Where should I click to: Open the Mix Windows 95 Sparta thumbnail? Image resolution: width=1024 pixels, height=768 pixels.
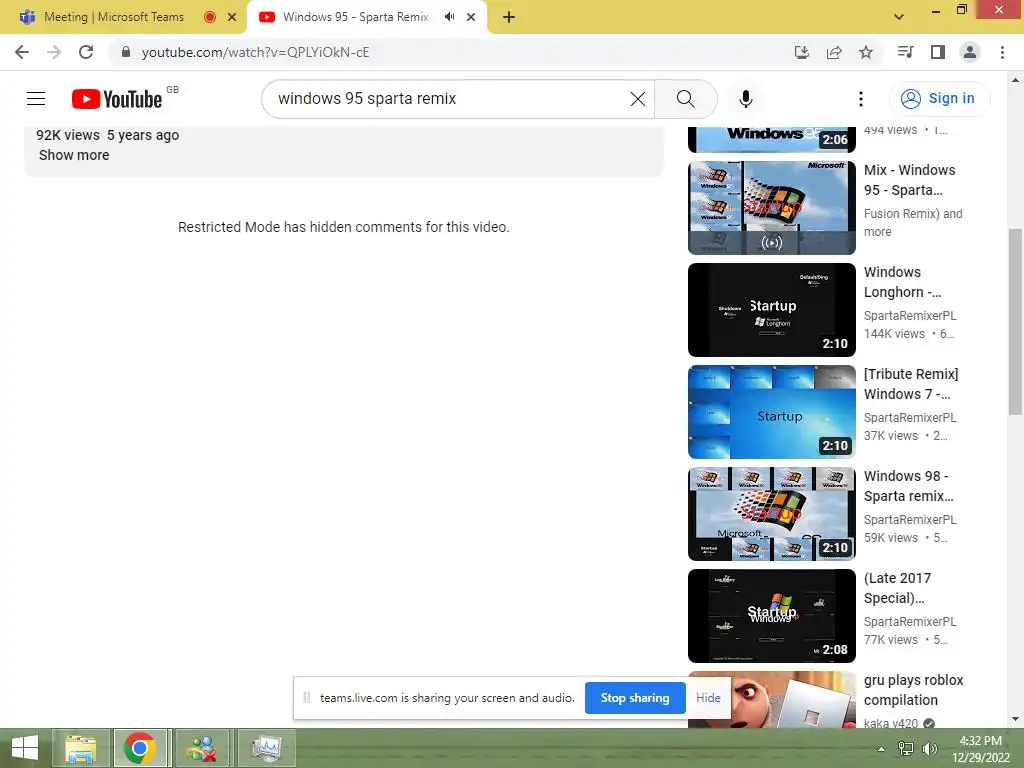[771, 208]
